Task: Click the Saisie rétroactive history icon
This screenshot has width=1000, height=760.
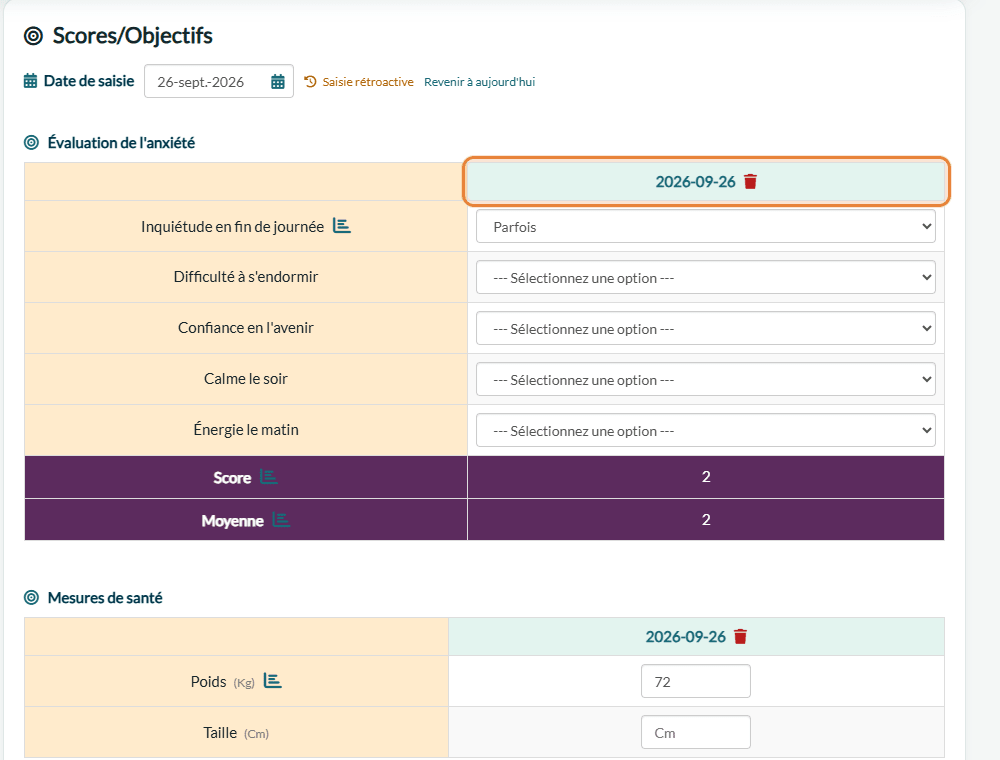Action: [311, 82]
